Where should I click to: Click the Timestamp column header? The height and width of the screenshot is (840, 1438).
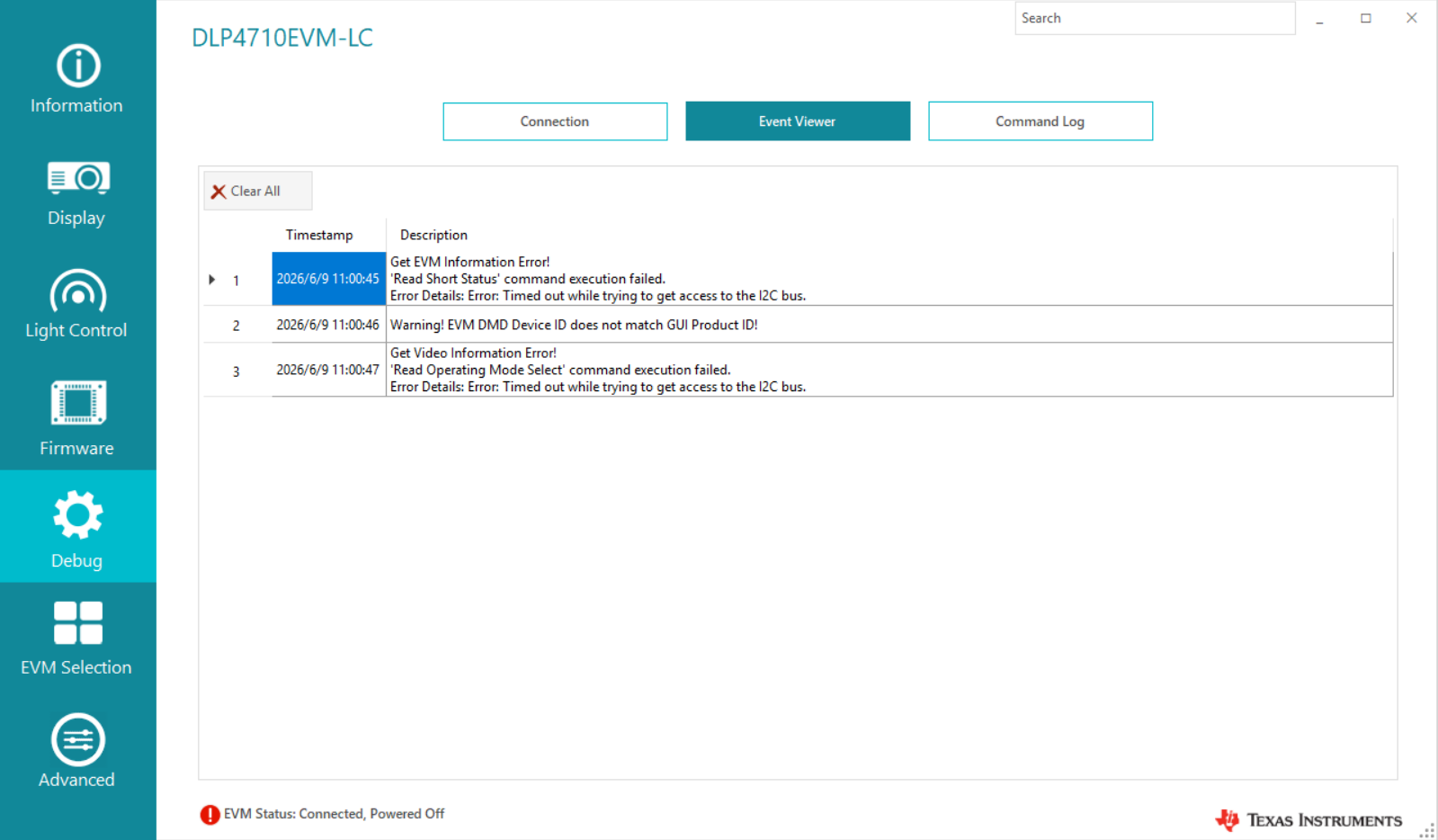tap(319, 235)
